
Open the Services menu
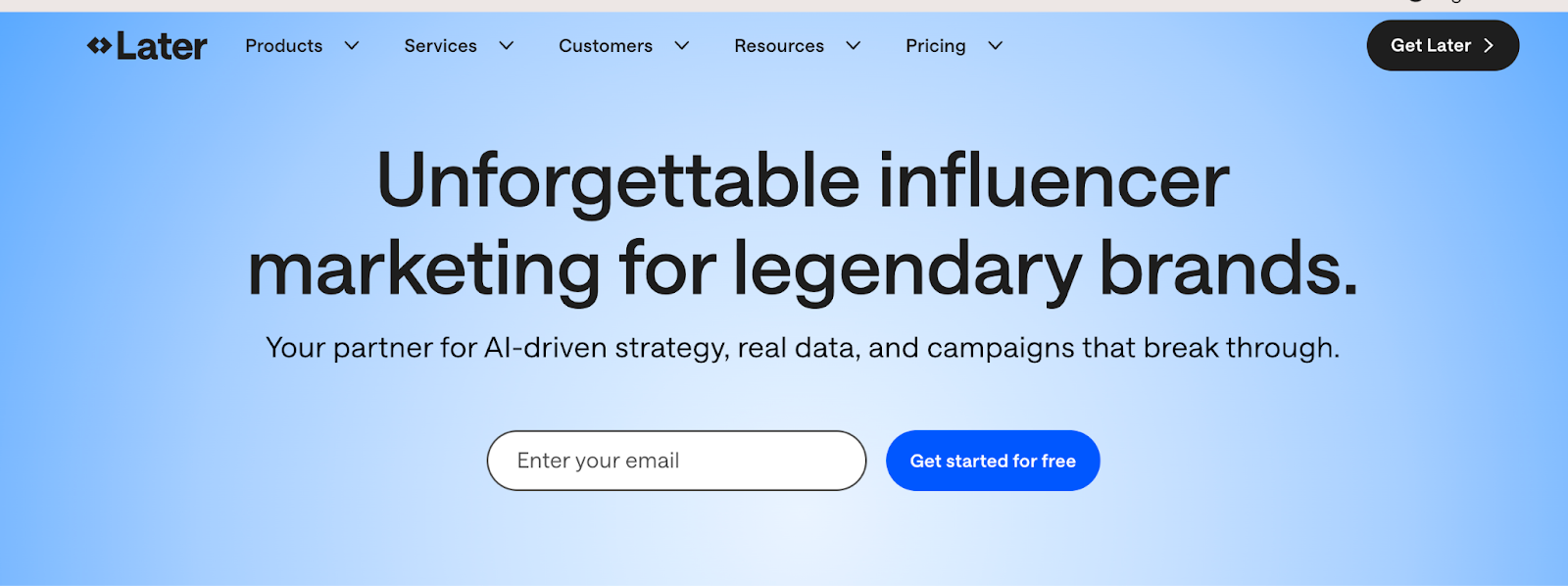point(440,46)
